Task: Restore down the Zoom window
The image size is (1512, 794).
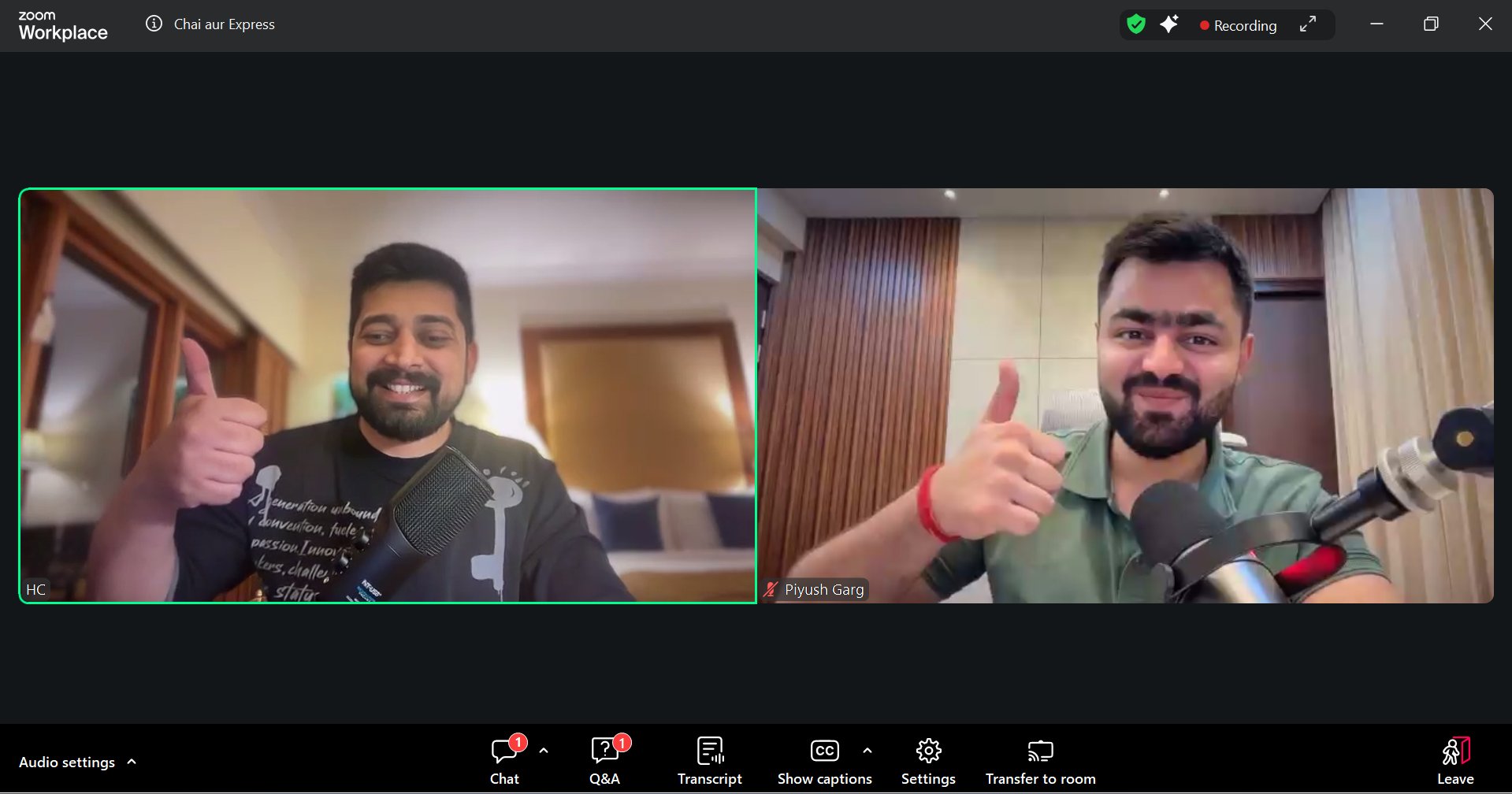Action: coord(1431,24)
